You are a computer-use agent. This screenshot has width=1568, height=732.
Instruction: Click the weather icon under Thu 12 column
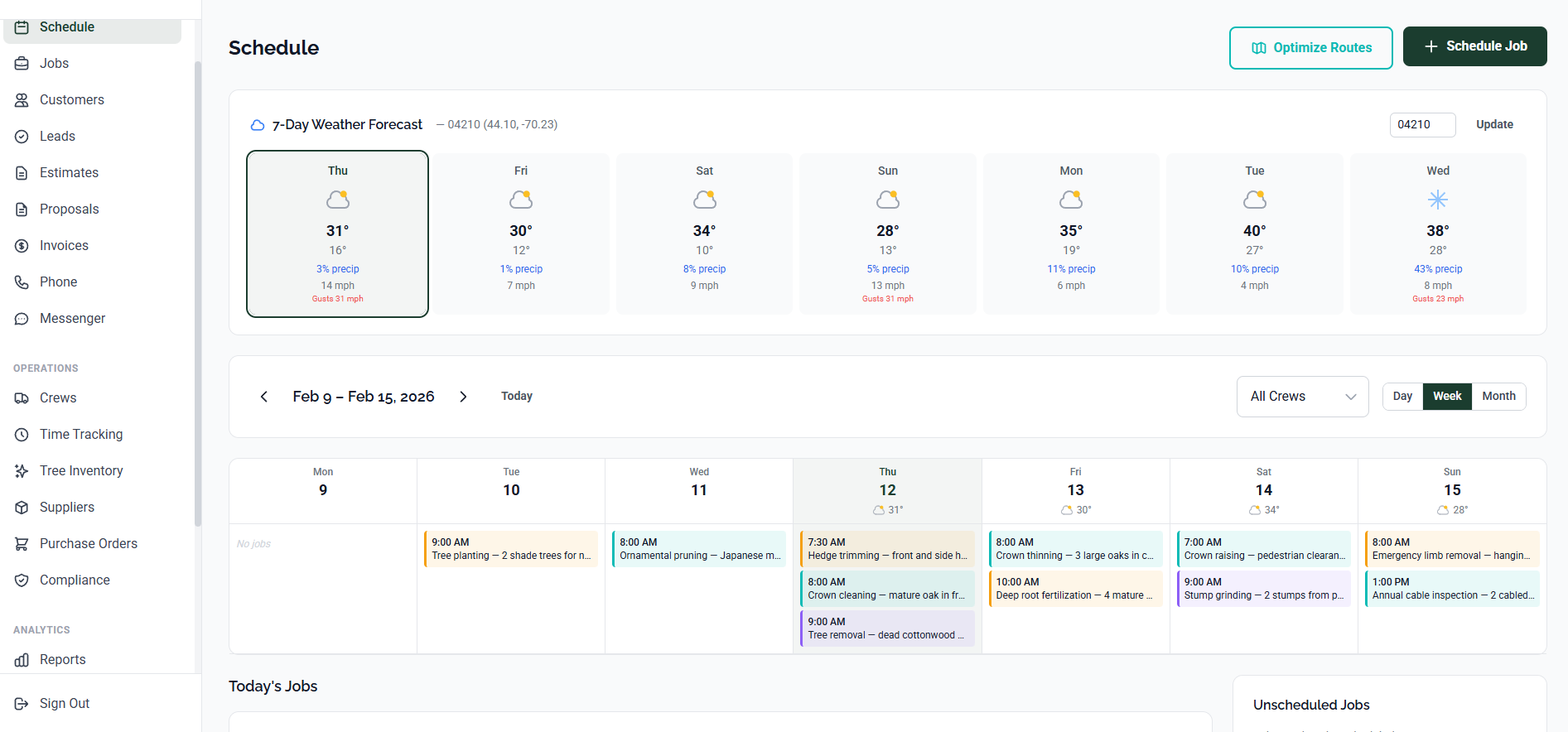878,510
